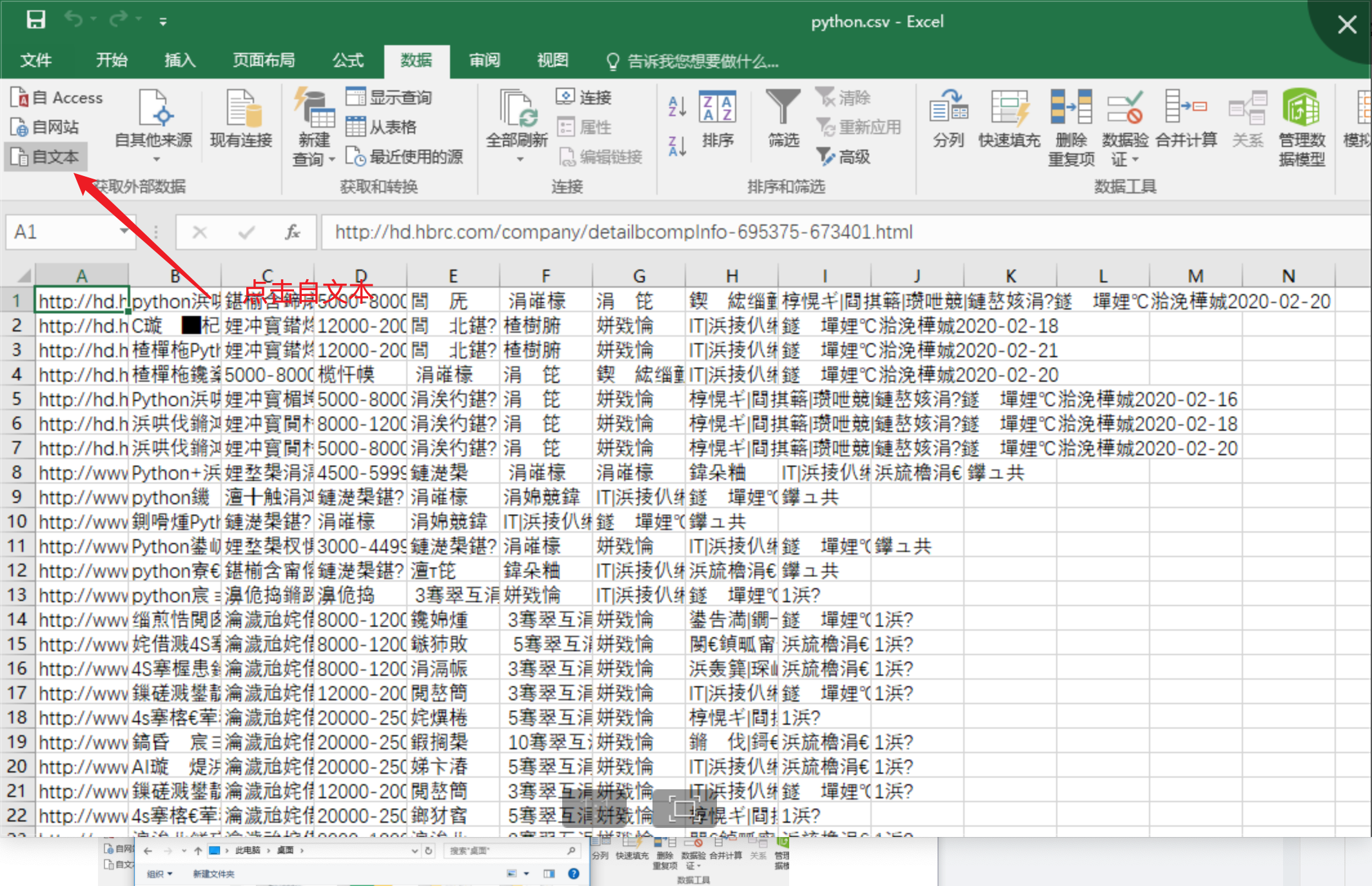Open the Customize Quick Access Toolbar dropdown
The width and height of the screenshot is (1372, 886).
pos(163,22)
